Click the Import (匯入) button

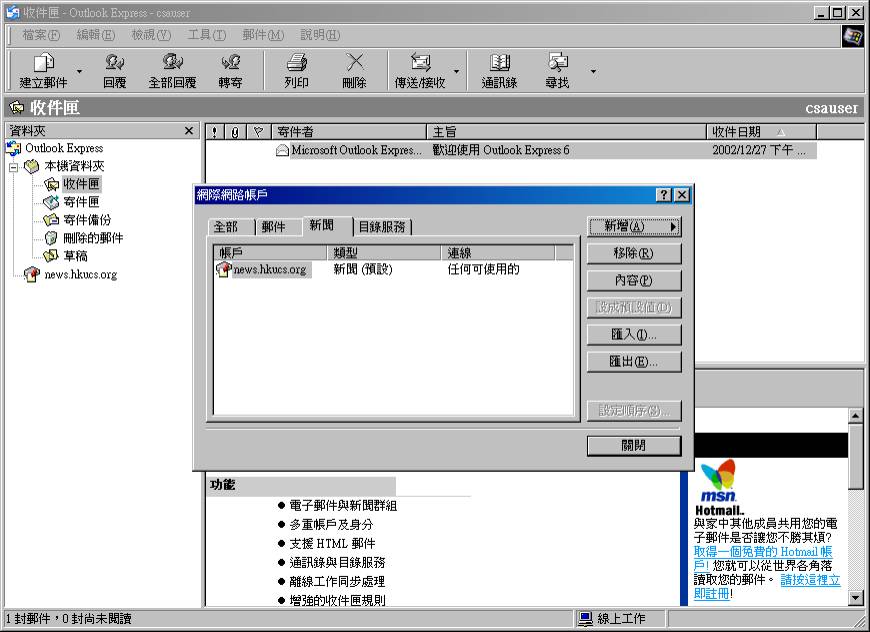click(x=634, y=335)
